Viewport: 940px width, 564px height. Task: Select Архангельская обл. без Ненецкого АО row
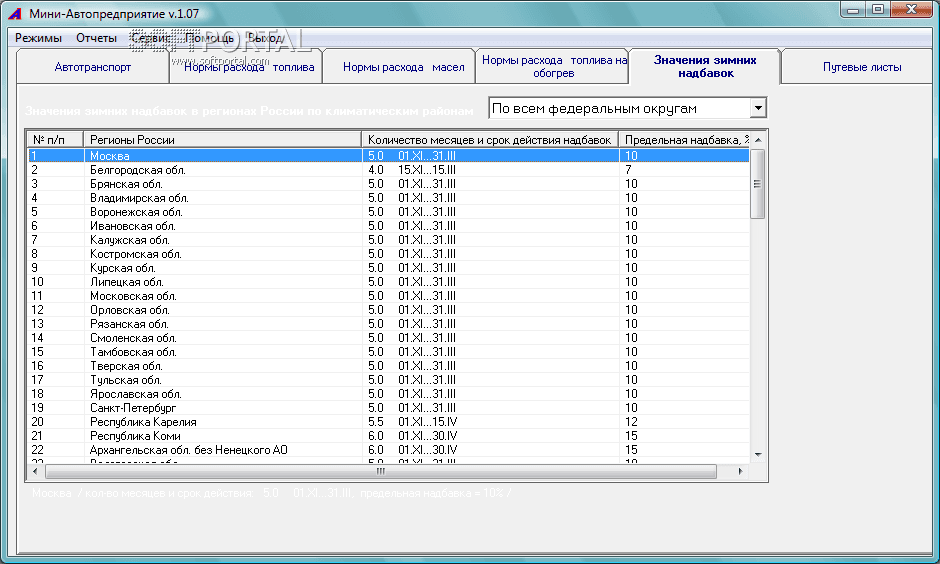[388, 450]
